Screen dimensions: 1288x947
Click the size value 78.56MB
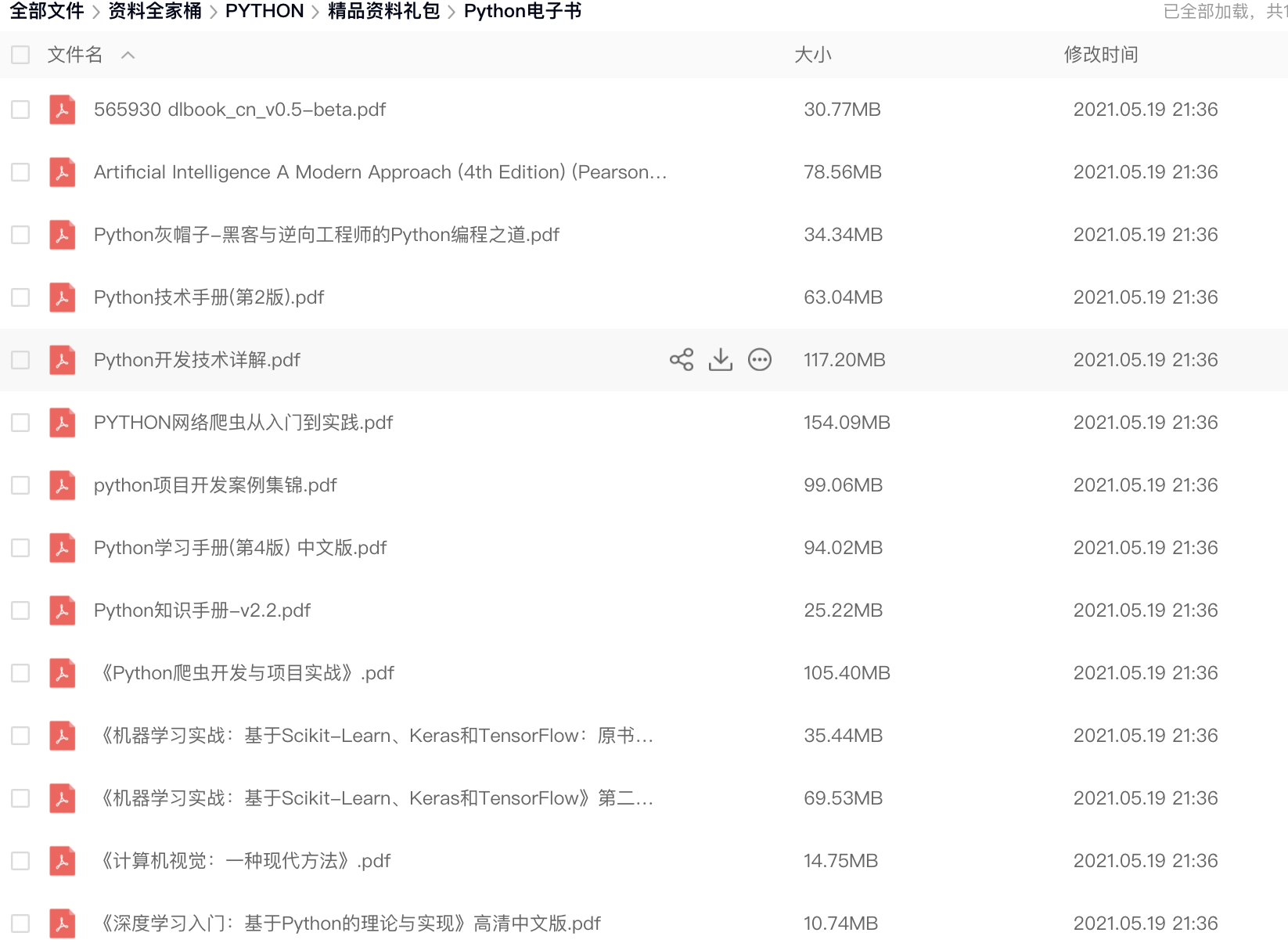pyautogui.click(x=843, y=172)
